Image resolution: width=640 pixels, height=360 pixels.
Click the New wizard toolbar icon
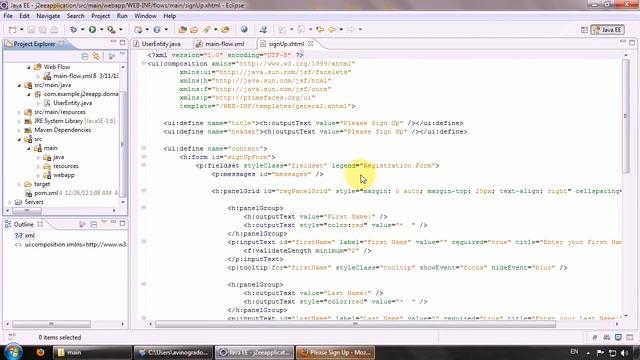[x=12, y=30]
